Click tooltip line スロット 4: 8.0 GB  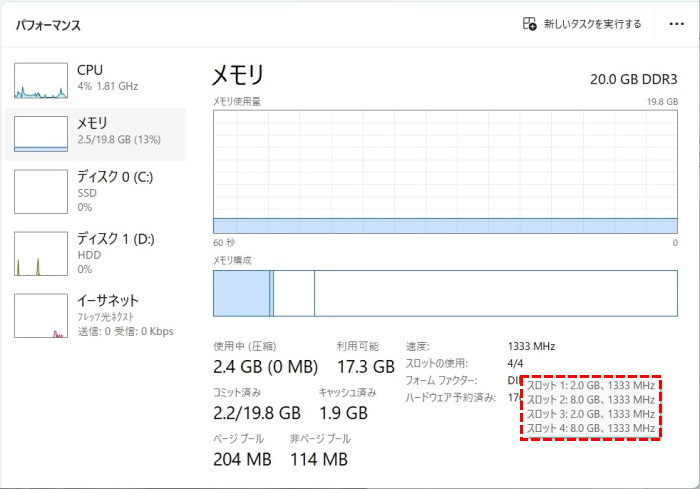590,428
